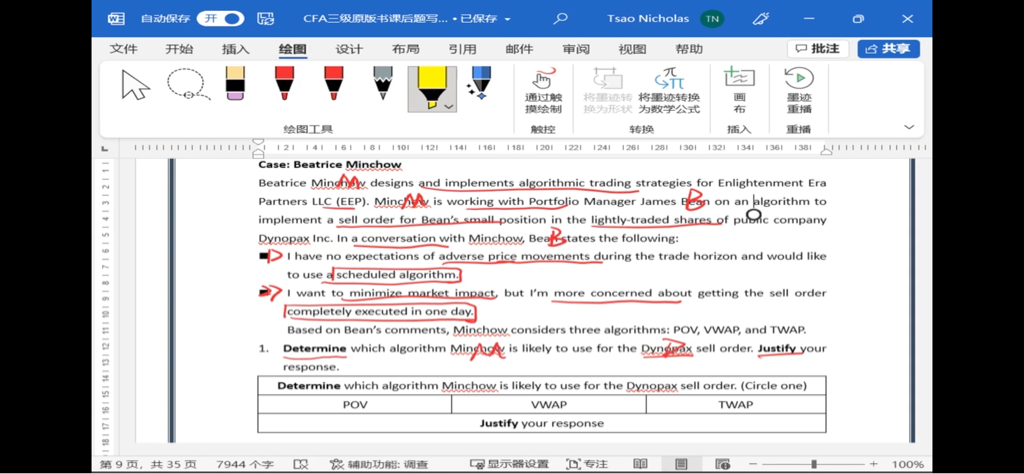The height and width of the screenshot is (474, 1024).
Task: Switch to the 邮件 (Mailings) tab
Action: tap(519, 49)
